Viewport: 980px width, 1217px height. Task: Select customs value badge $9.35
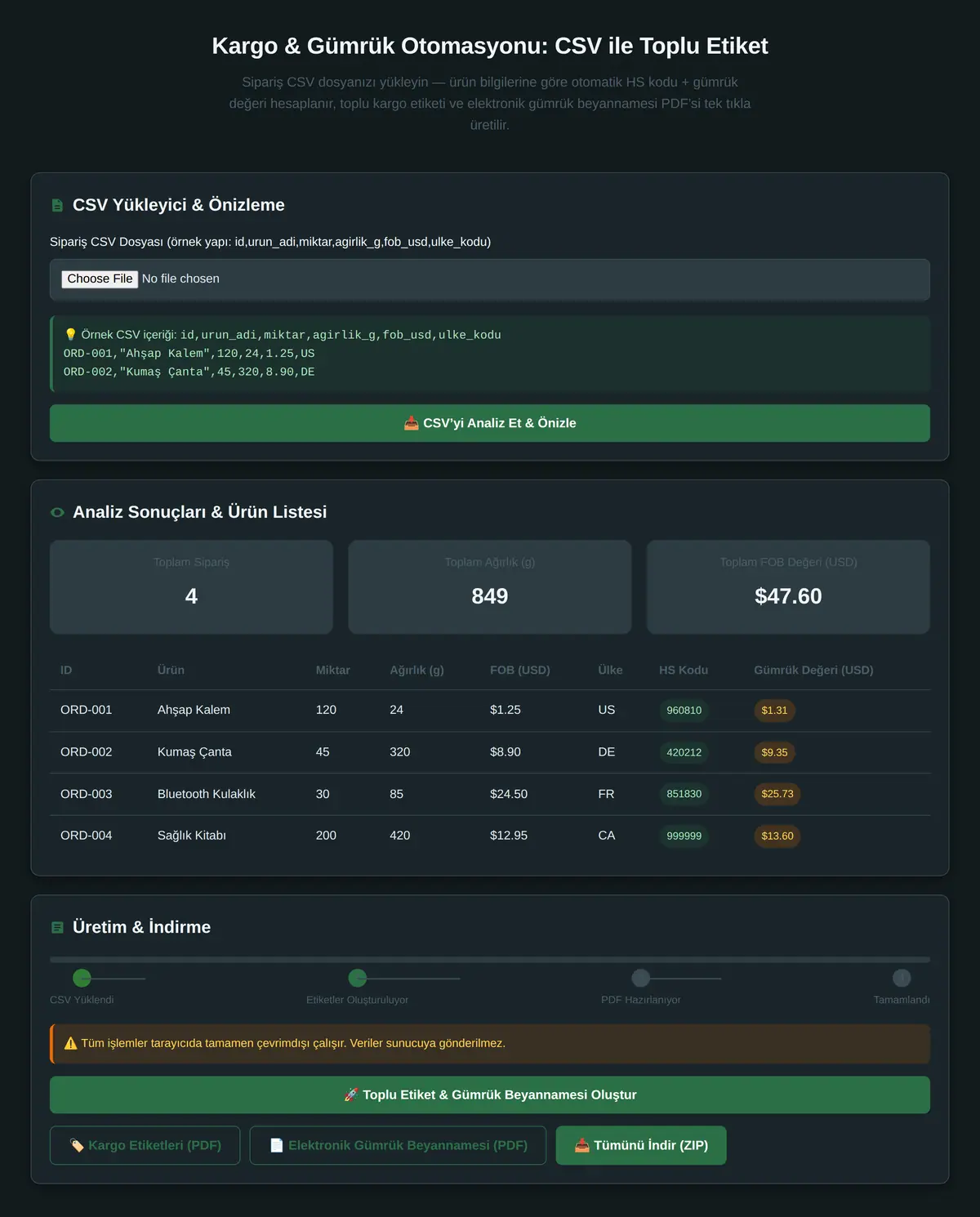click(x=774, y=752)
